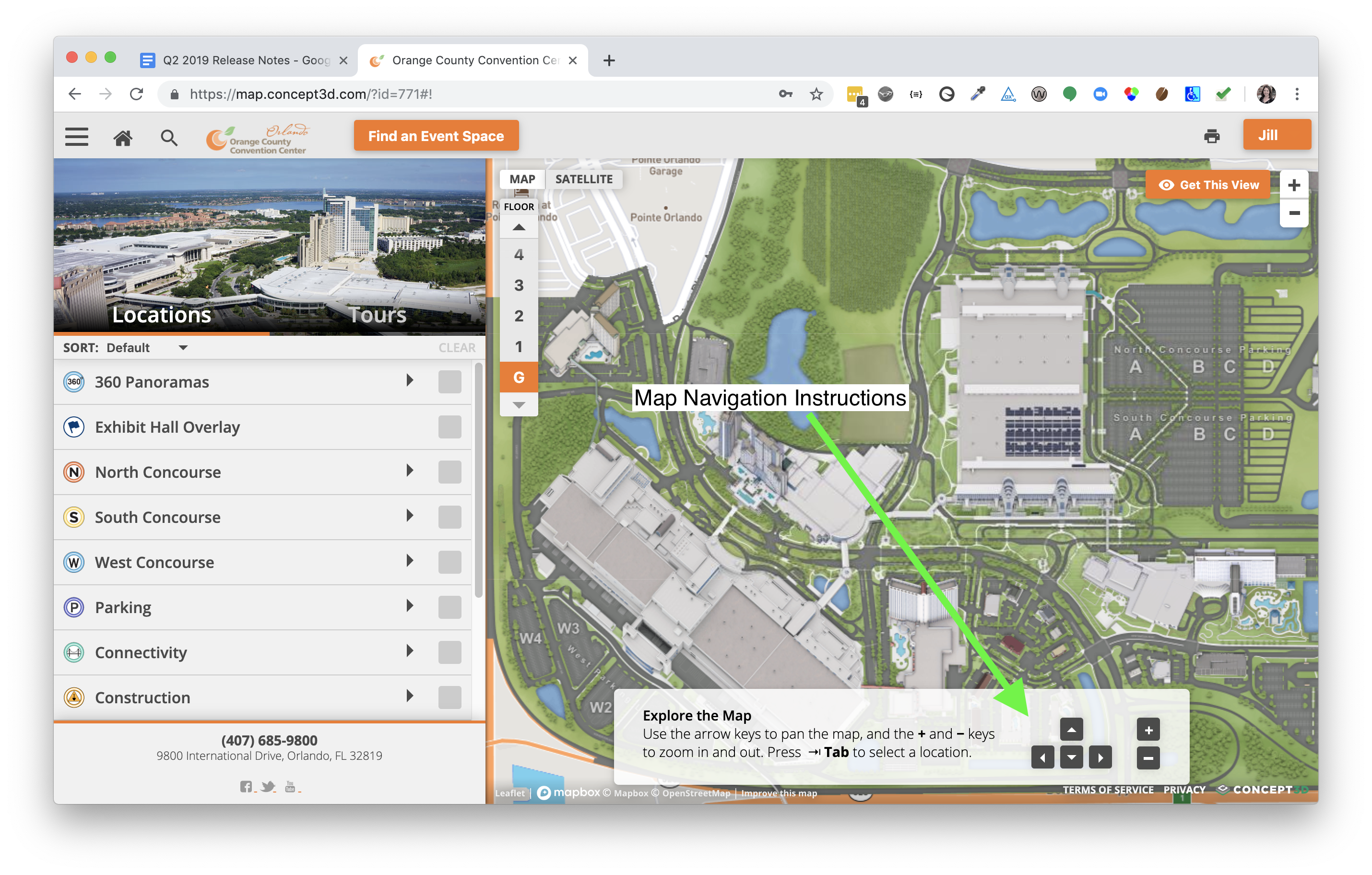Pan map up with arrow button
Image resolution: width=1372 pixels, height=875 pixels.
(1071, 730)
